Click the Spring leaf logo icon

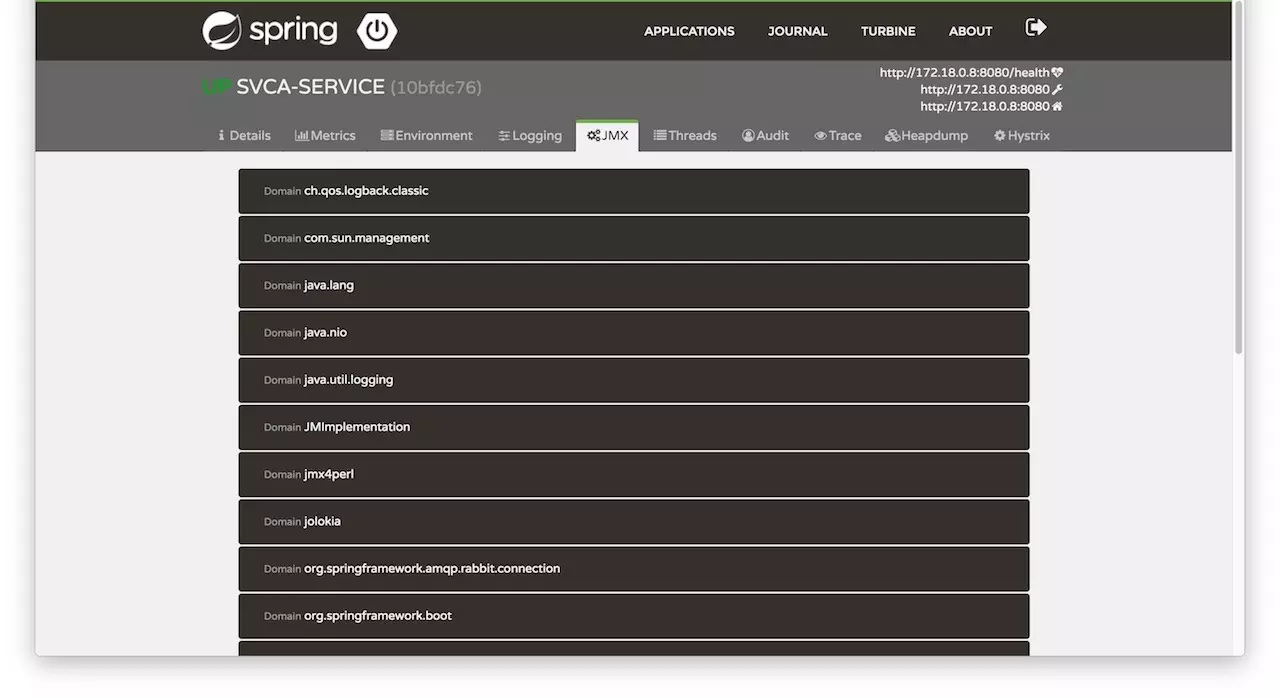221,31
